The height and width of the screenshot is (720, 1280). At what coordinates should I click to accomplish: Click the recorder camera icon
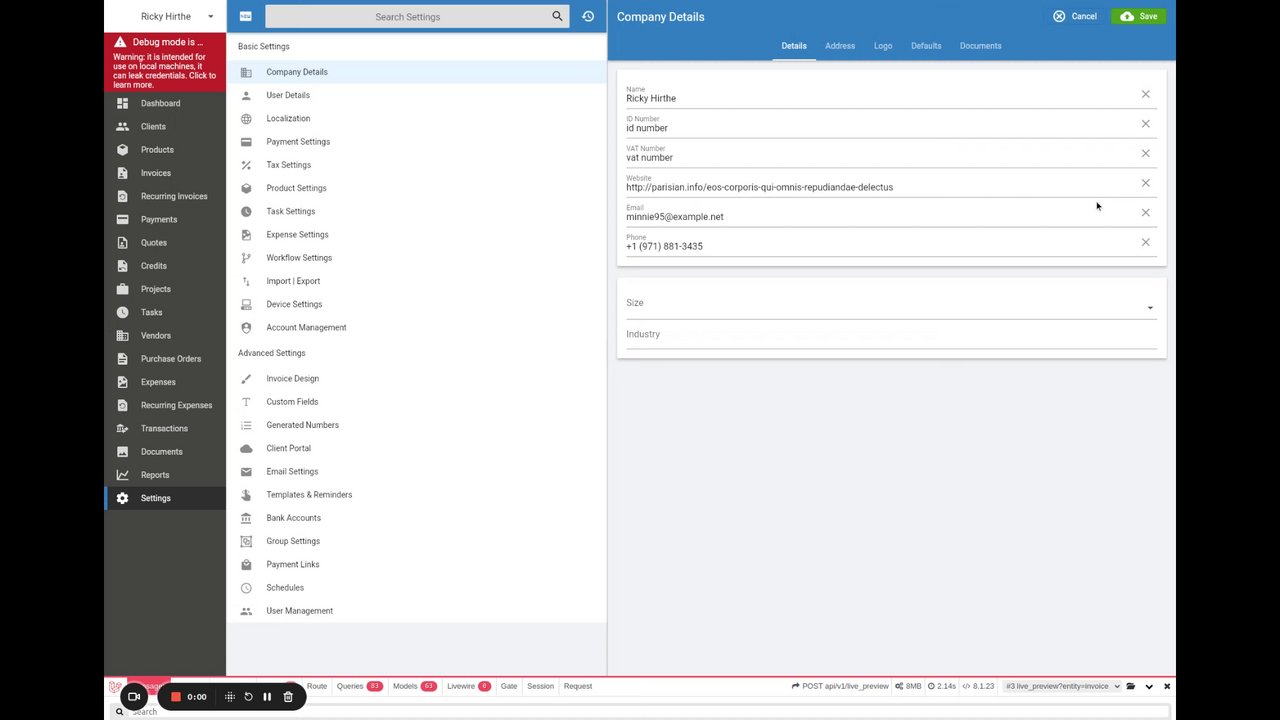point(134,697)
